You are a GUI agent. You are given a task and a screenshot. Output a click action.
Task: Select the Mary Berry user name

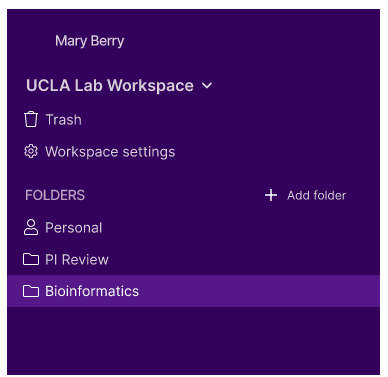click(x=89, y=41)
